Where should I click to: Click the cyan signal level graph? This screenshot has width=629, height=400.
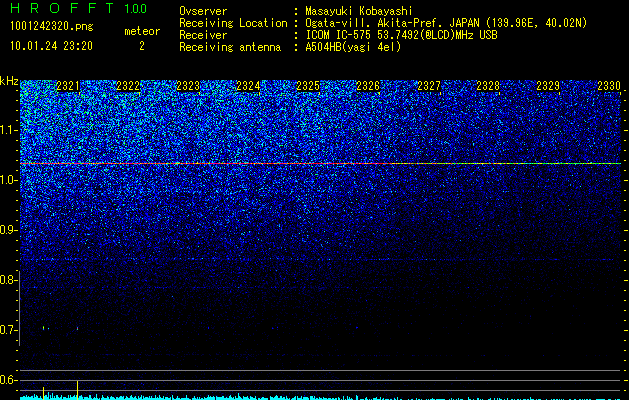320,397
